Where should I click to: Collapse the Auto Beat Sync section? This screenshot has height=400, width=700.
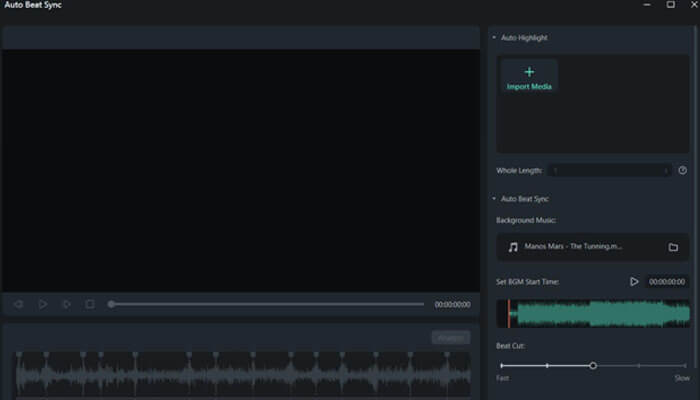(x=494, y=199)
